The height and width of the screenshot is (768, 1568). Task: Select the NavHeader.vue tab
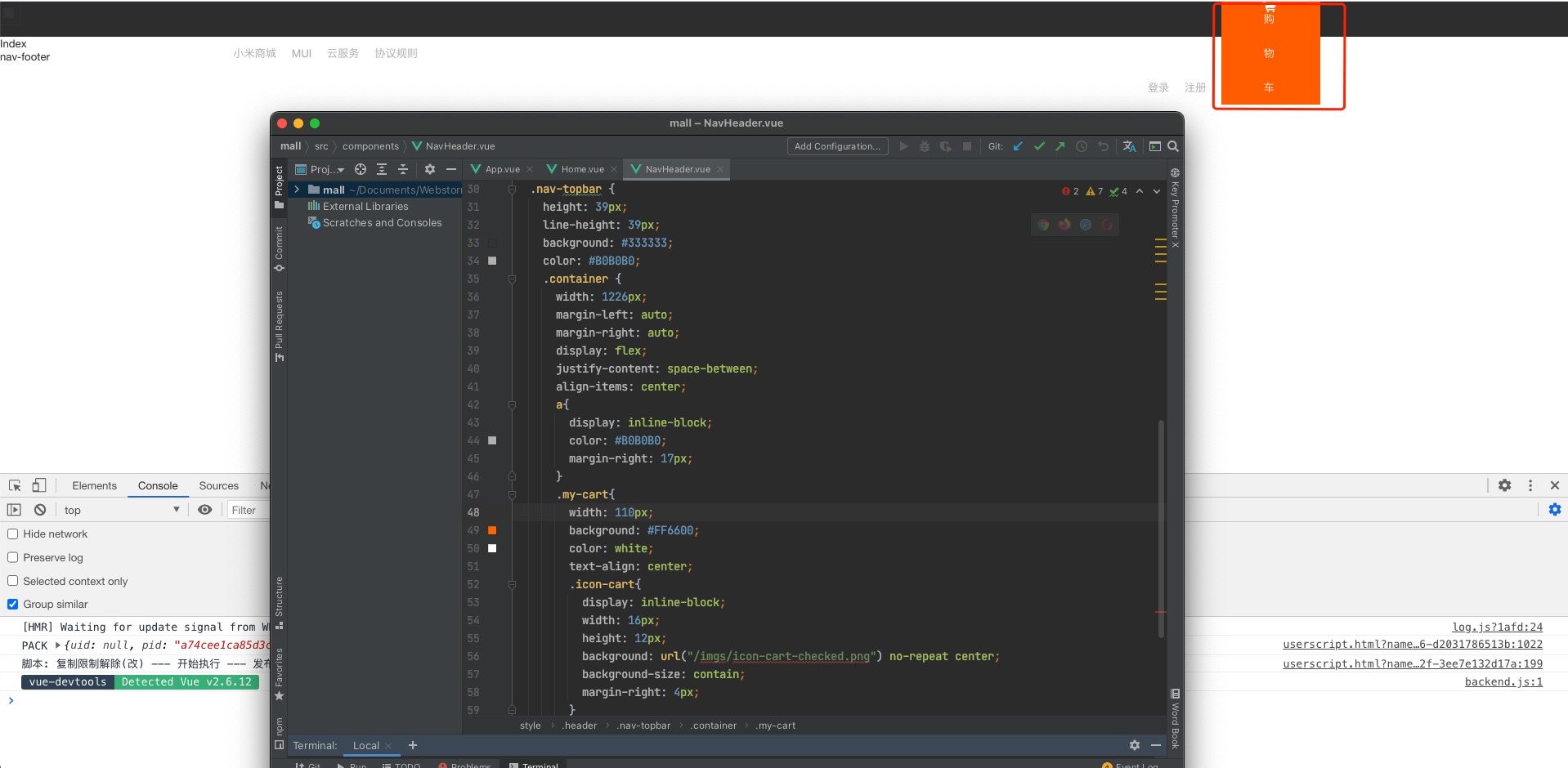[677, 169]
